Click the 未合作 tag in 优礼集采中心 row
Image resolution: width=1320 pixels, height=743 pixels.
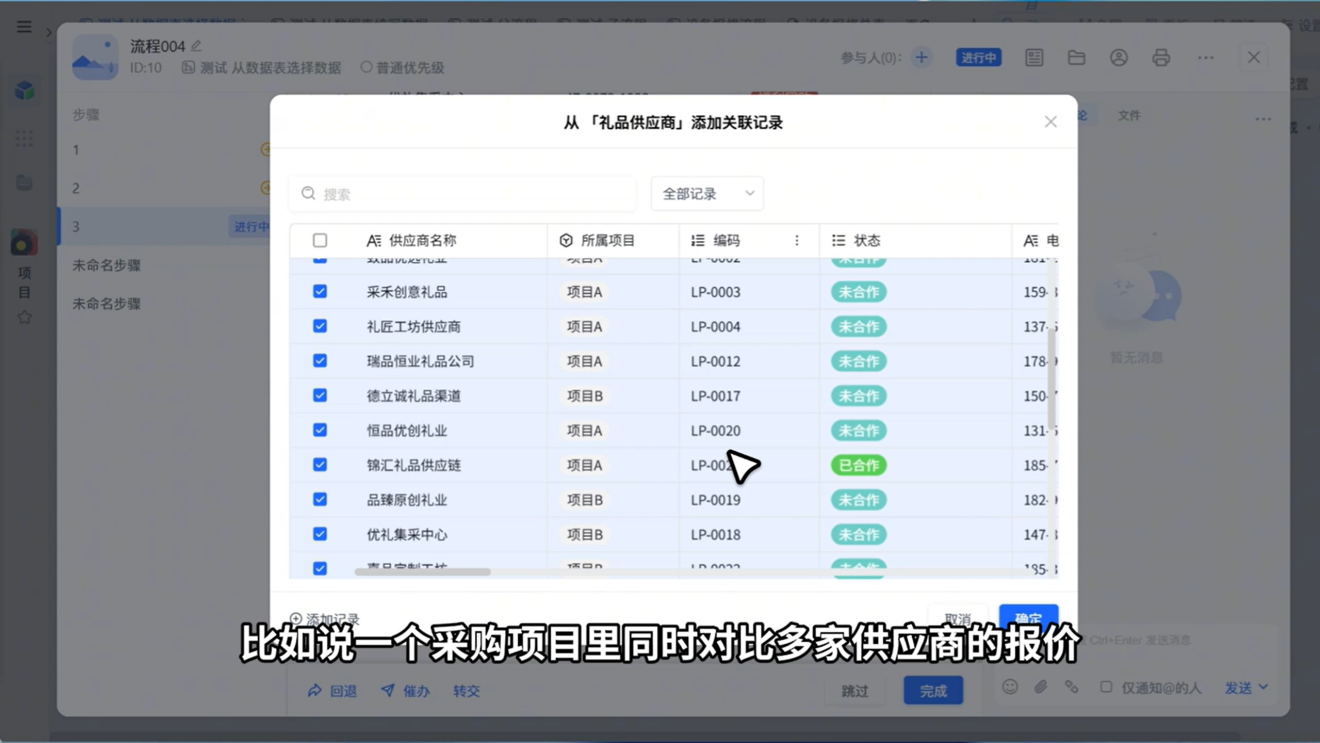click(x=859, y=535)
